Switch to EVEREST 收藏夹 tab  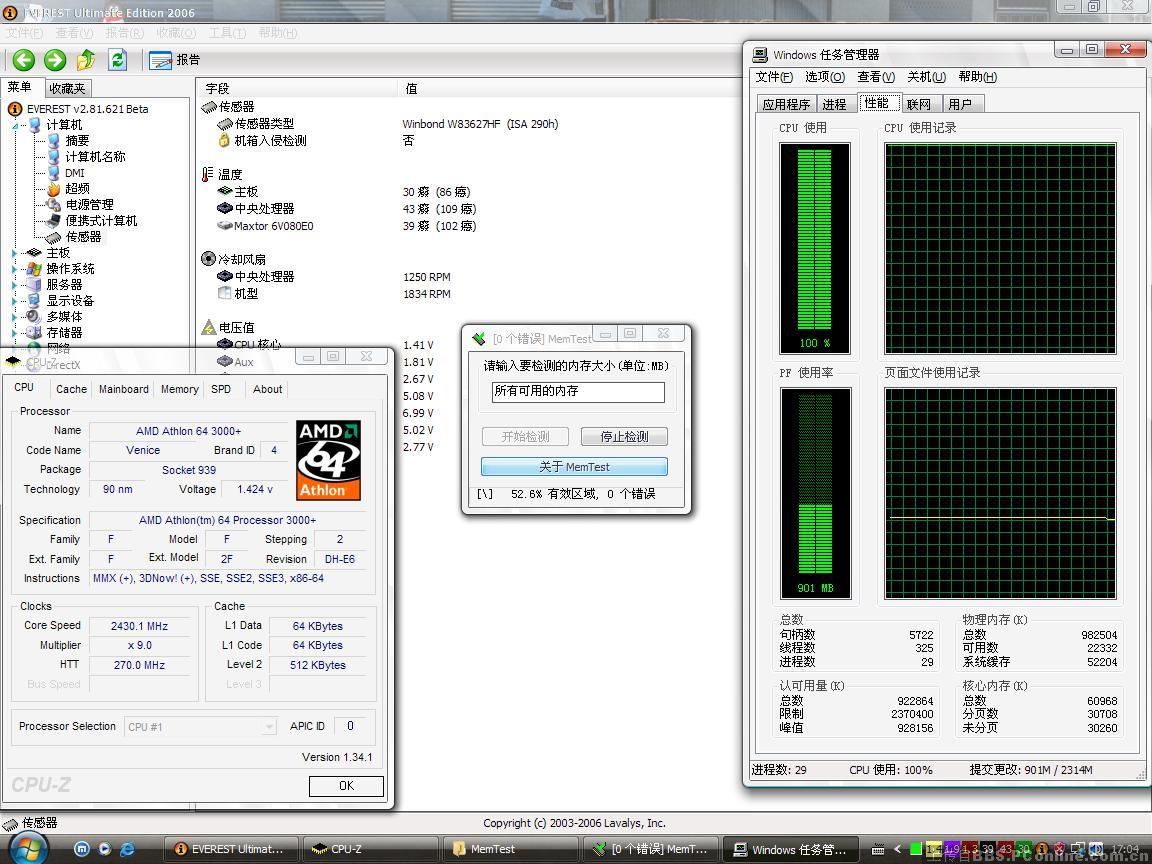pos(67,88)
